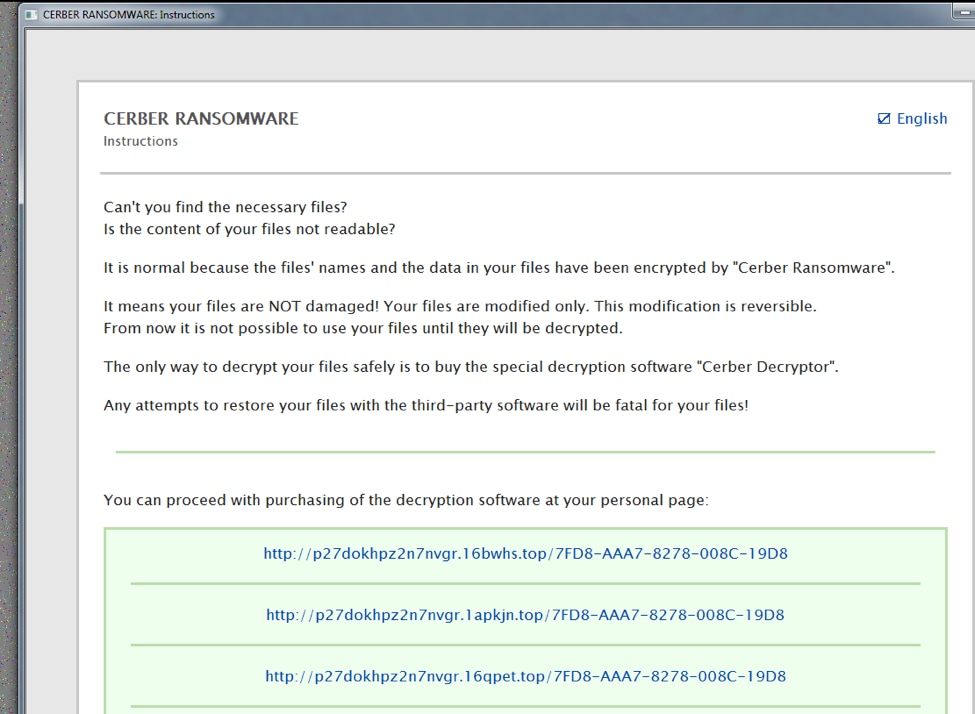Open the English language selector
The width and height of the screenshot is (975, 714).
912,119
